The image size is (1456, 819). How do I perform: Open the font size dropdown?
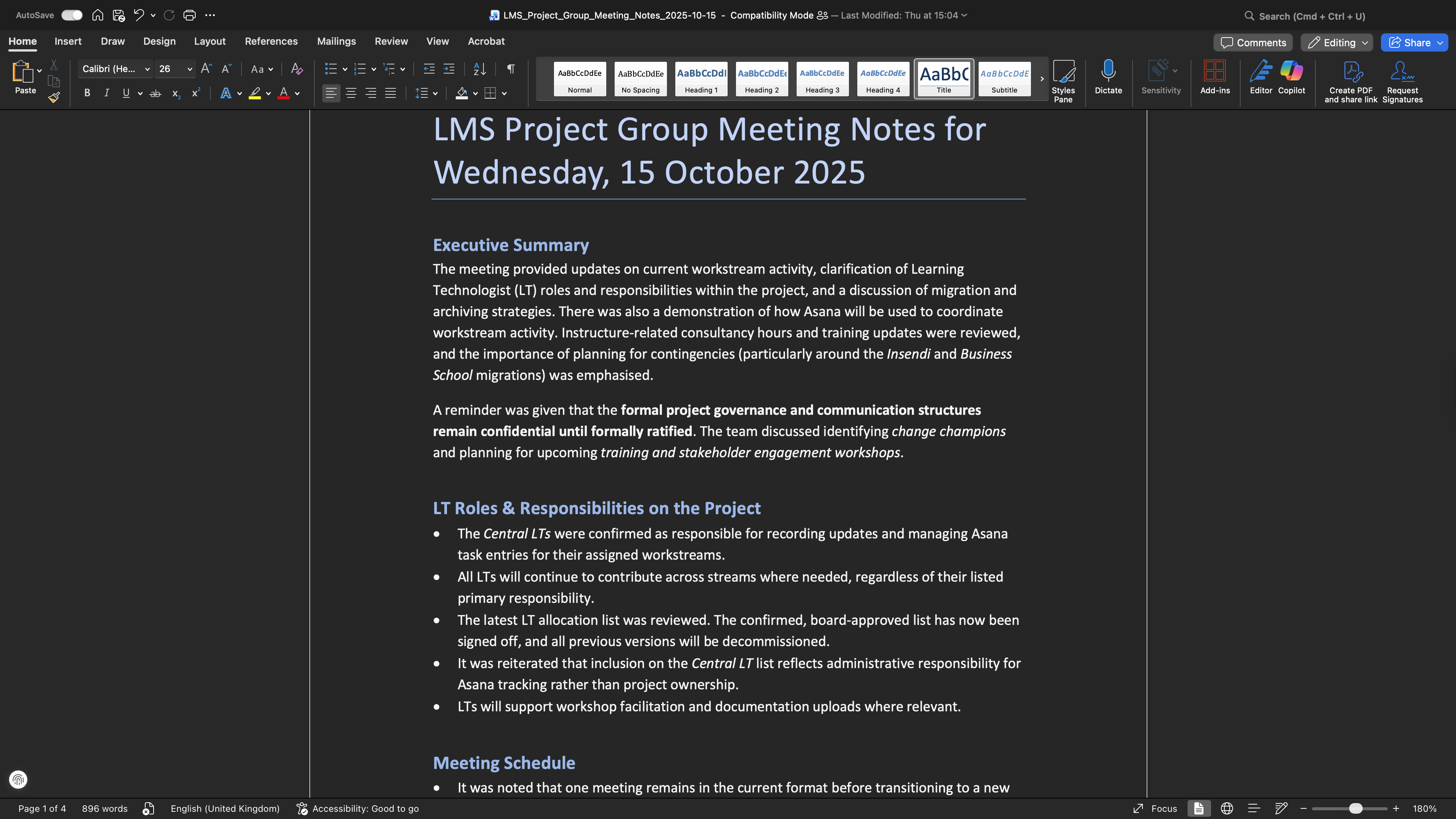(x=190, y=69)
